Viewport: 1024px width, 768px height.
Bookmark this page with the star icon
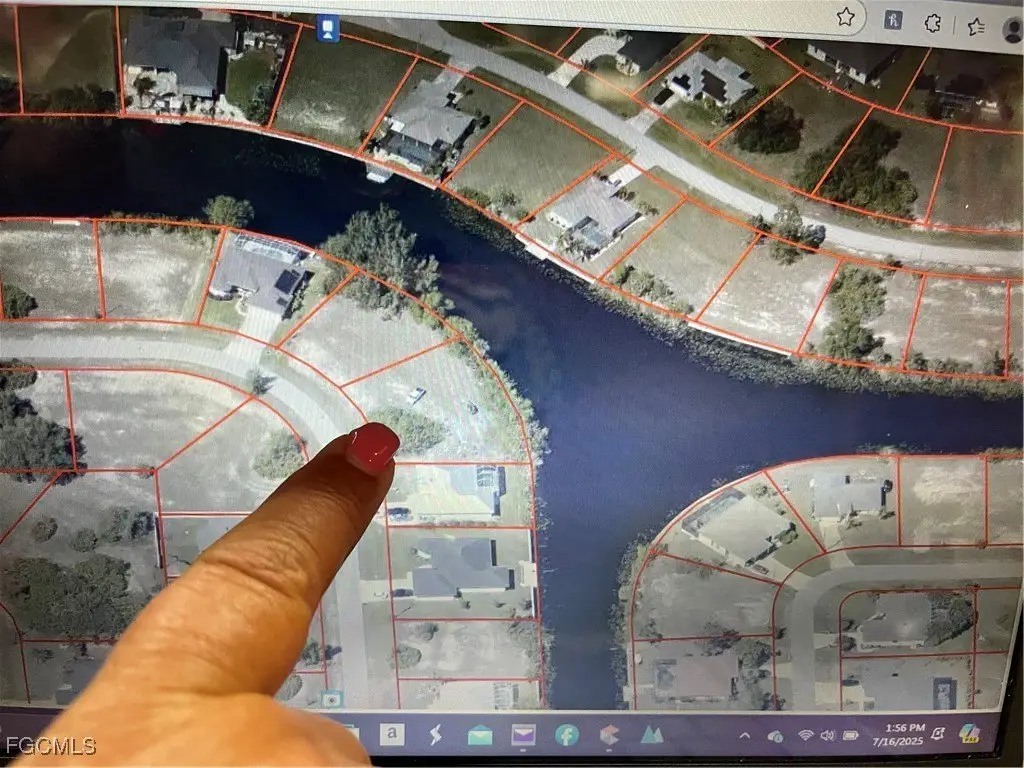(845, 16)
